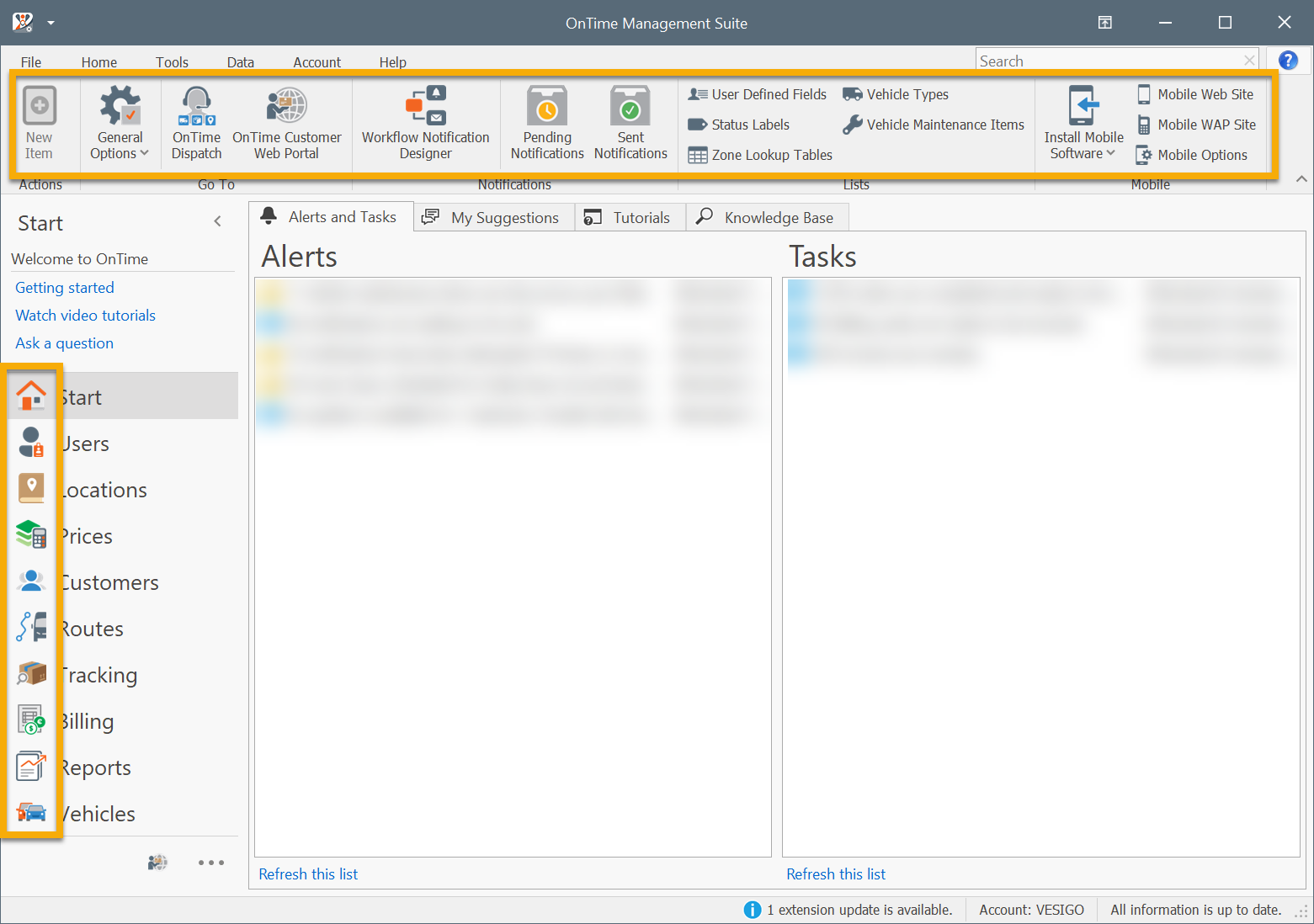Open quick access toolbar dropdown arrow
Viewport: 1314px width, 924px height.
click(51, 23)
